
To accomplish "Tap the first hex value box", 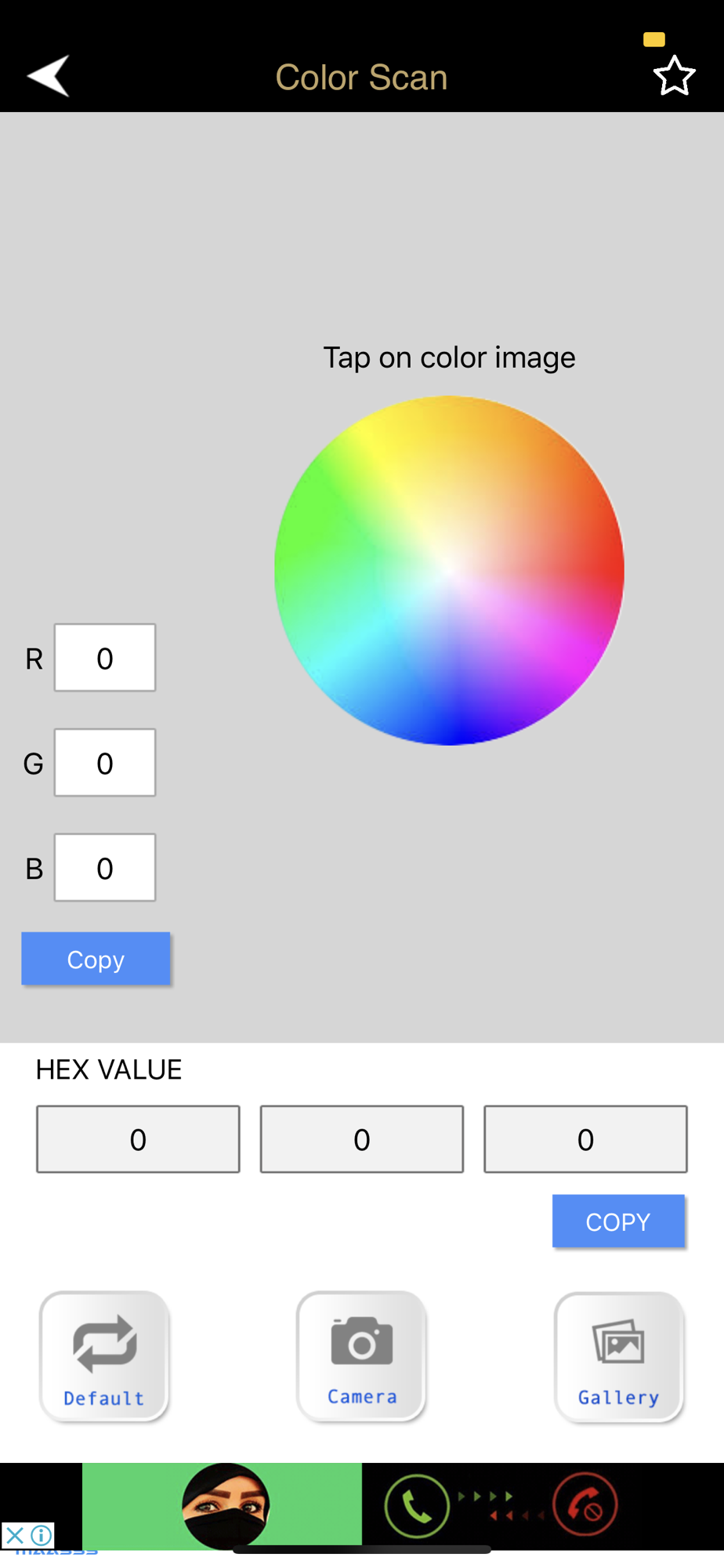I will point(138,1139).
